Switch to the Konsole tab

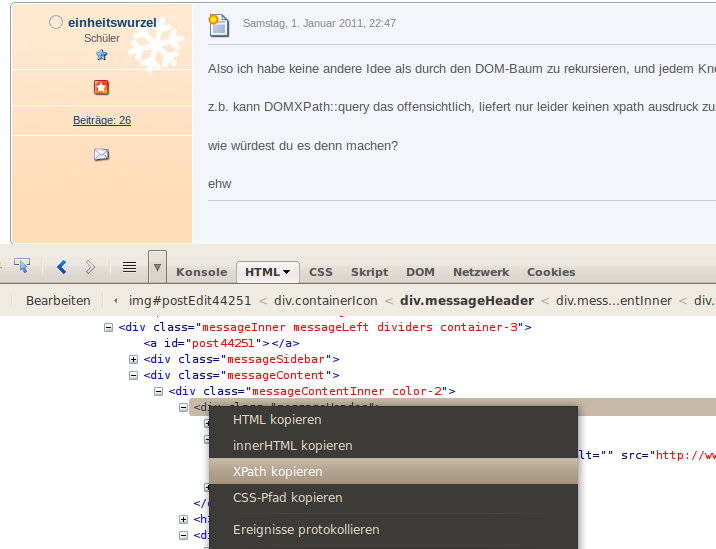point(202,272)
